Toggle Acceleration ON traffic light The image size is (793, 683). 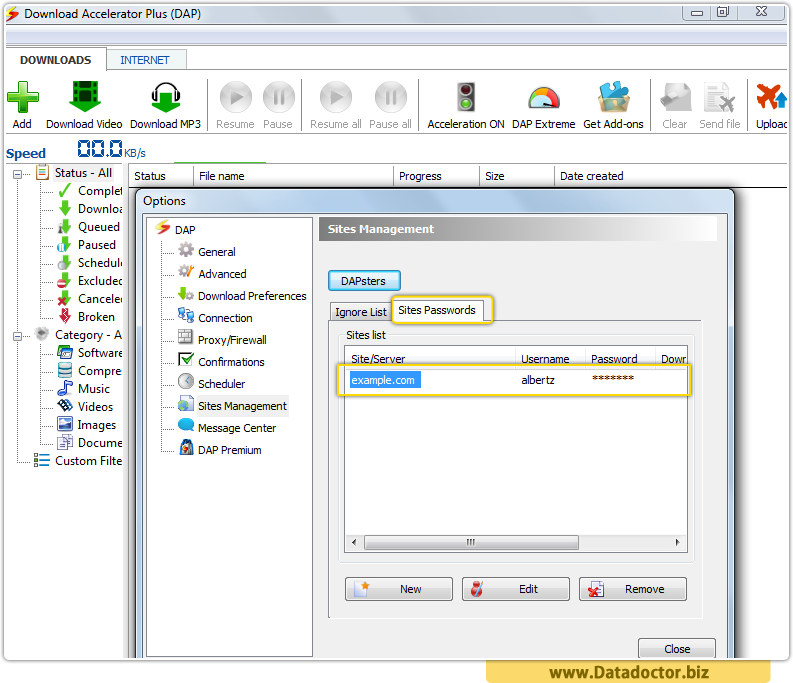click(x=466, y=97)
